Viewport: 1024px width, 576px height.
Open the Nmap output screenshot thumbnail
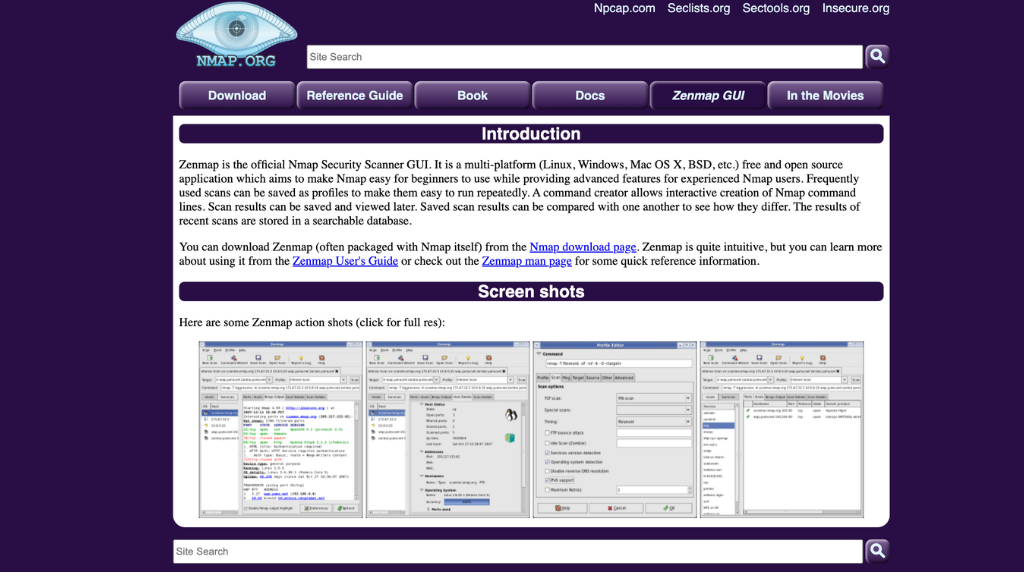tap(281, 429)
